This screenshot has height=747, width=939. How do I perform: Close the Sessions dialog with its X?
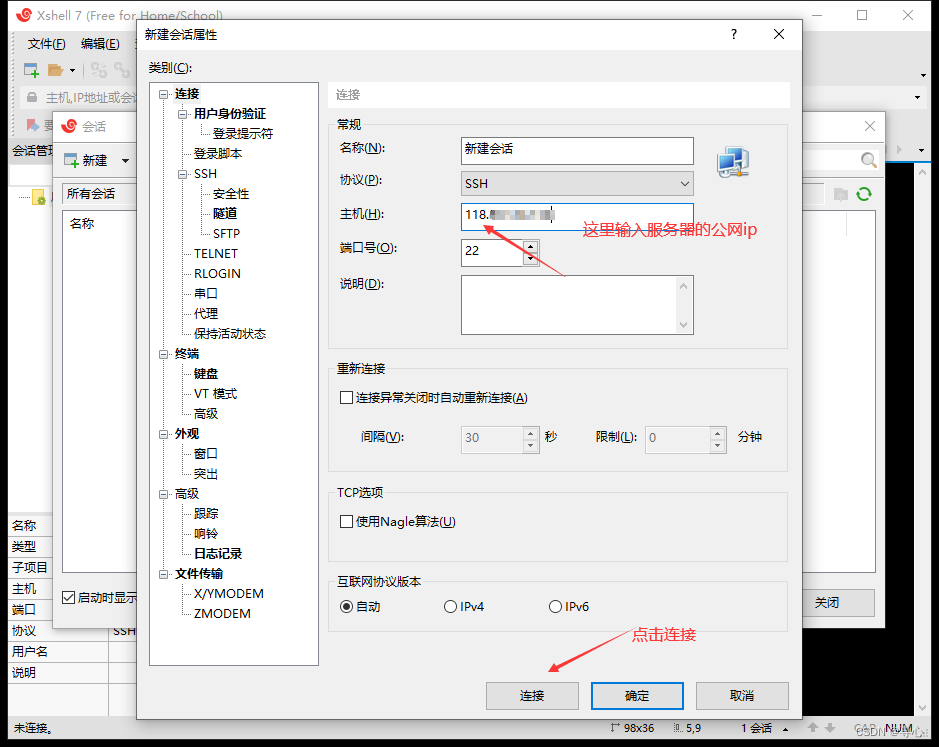tap(870, 126)
